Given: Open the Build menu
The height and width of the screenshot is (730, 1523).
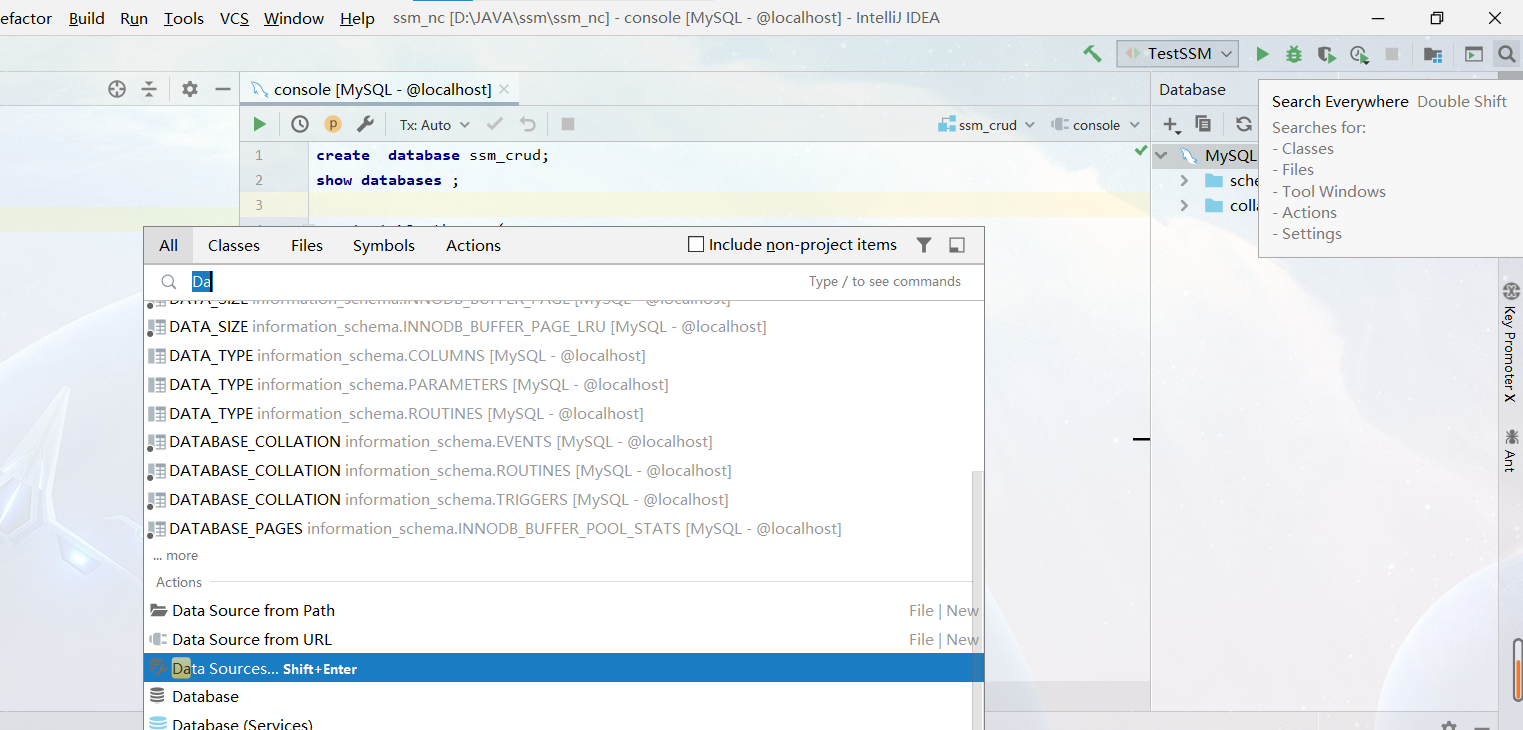Looking at the screenshot, I should coord(87,18).
